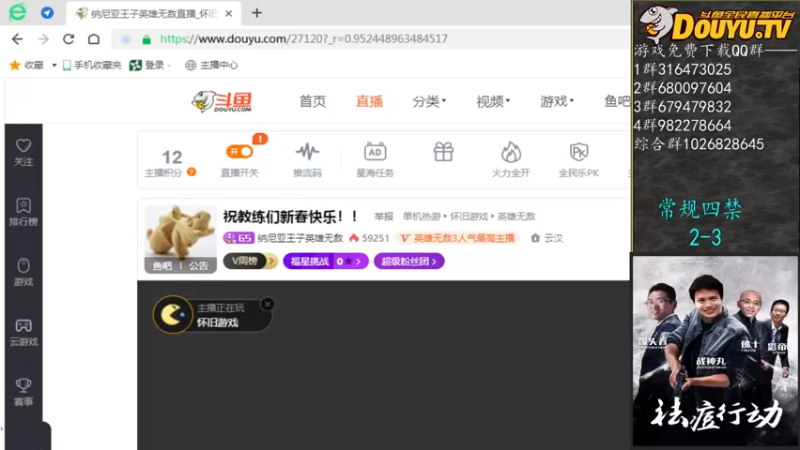Expand the 视频 navigation dropdown
Screen dimensions: 800x450
pyautogui.click(x=493, y=102)
